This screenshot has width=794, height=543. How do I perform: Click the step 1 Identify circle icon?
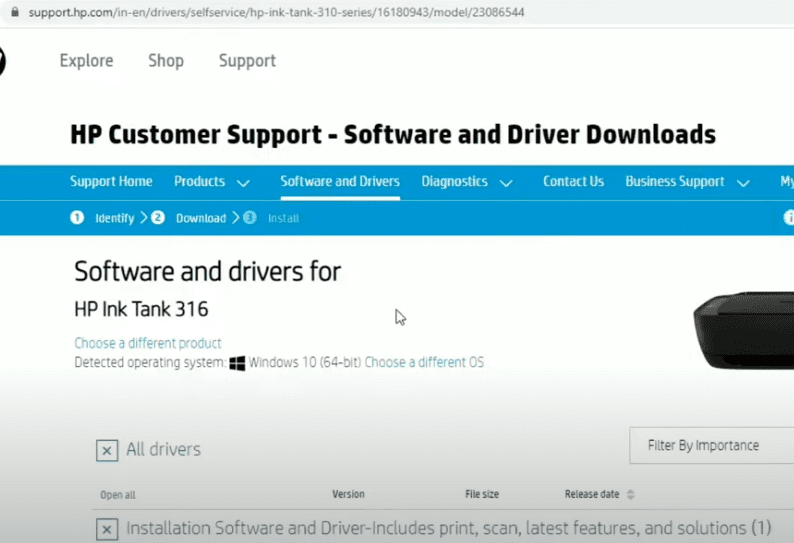pyautogui.click(x=77, y=218)
